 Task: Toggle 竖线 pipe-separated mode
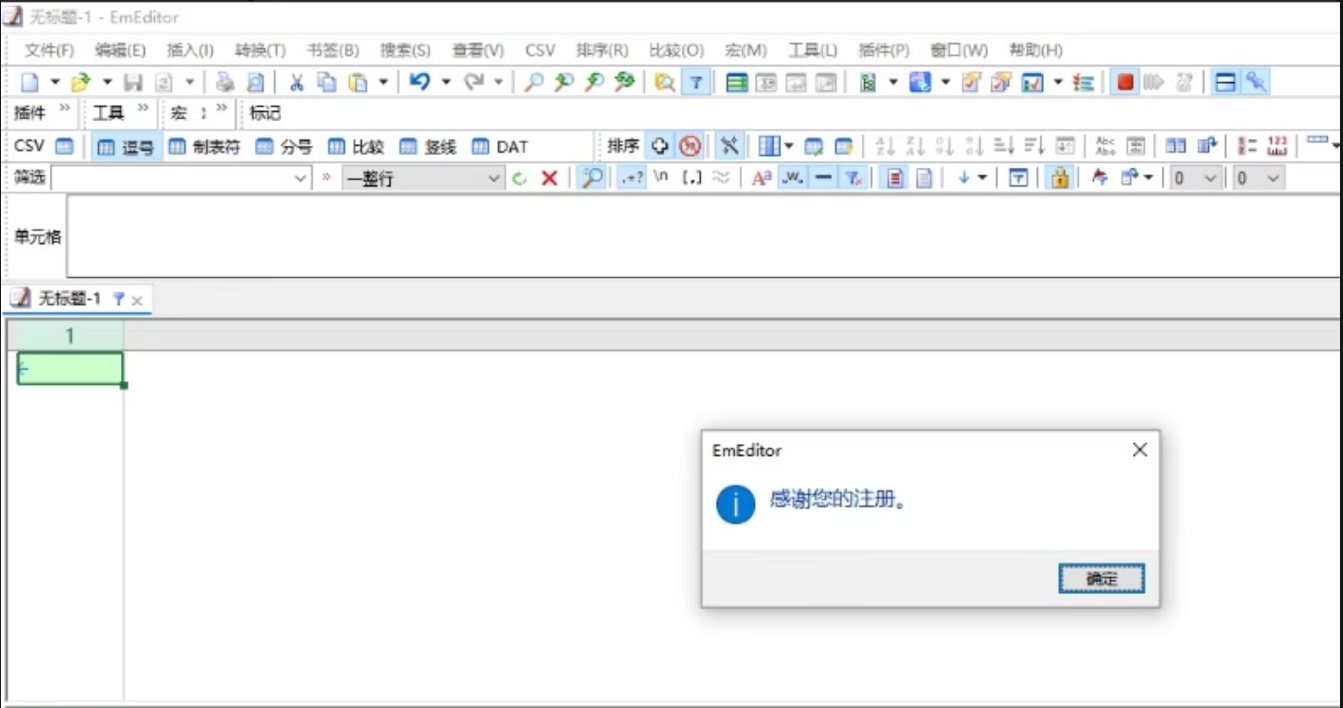428,147
